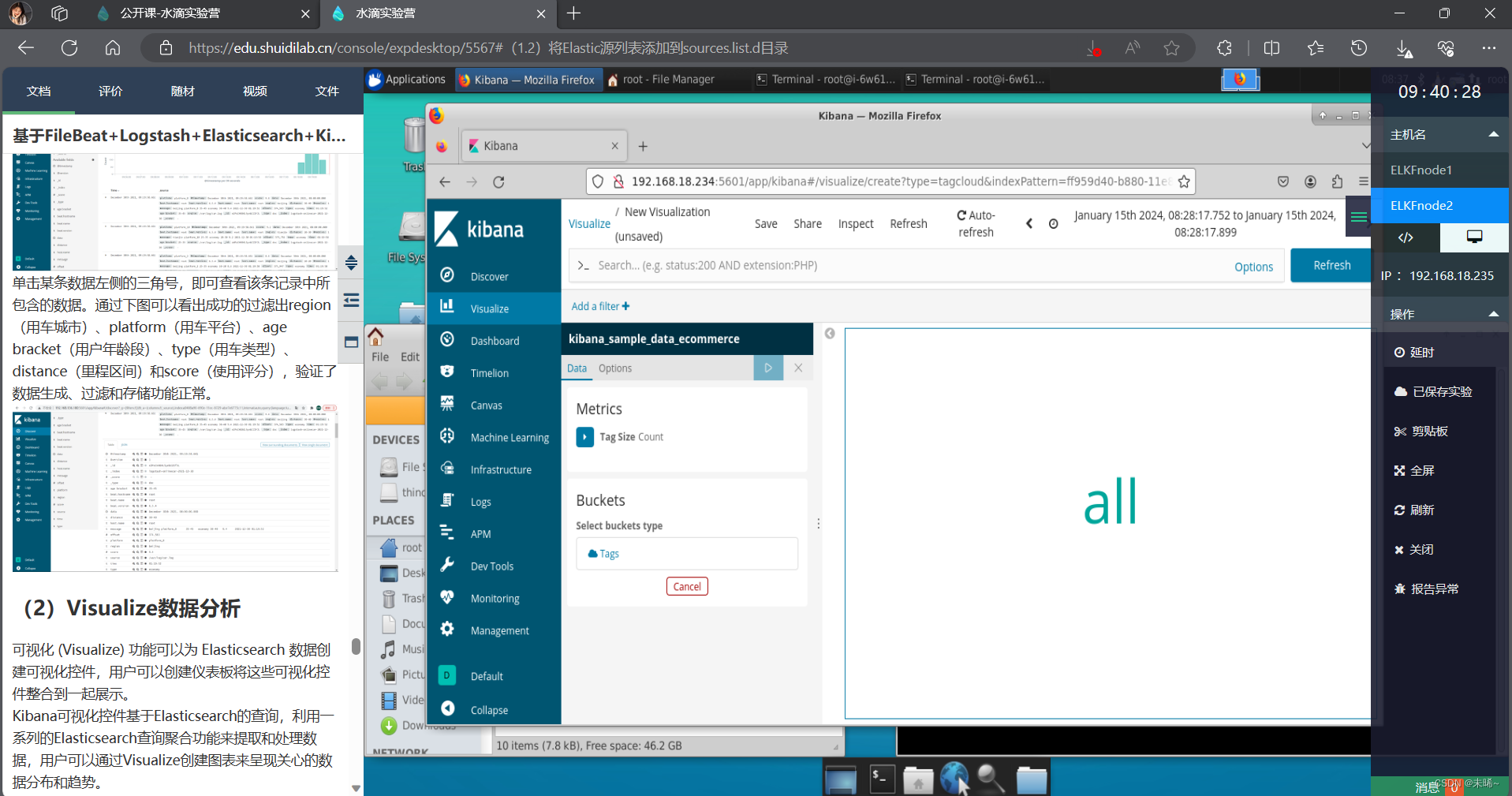
Task: Click Inspect in Kibana top menu
Action: (856, 224)
